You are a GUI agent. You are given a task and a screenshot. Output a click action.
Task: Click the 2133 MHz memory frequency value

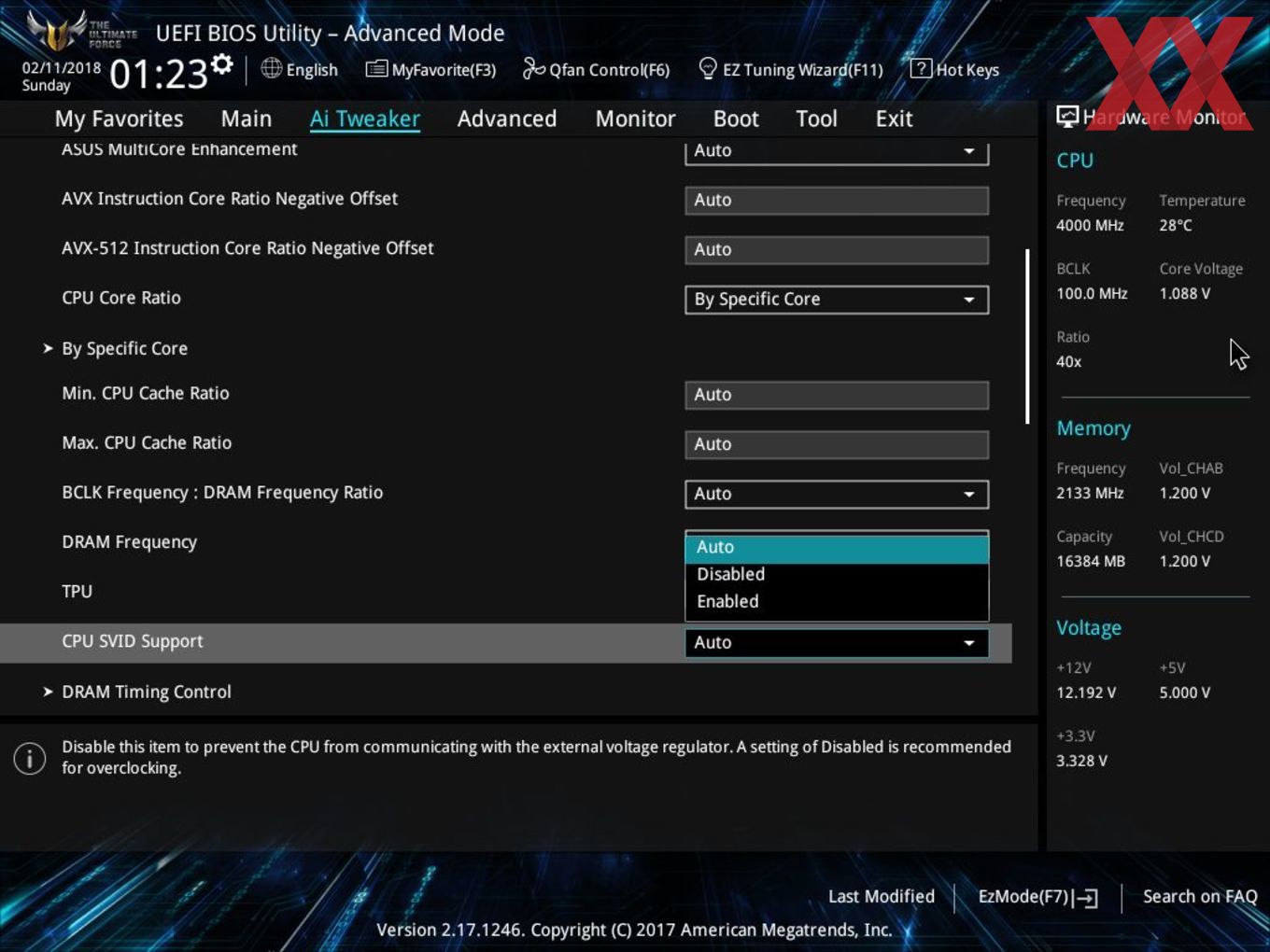click(x=1090, y=493)
